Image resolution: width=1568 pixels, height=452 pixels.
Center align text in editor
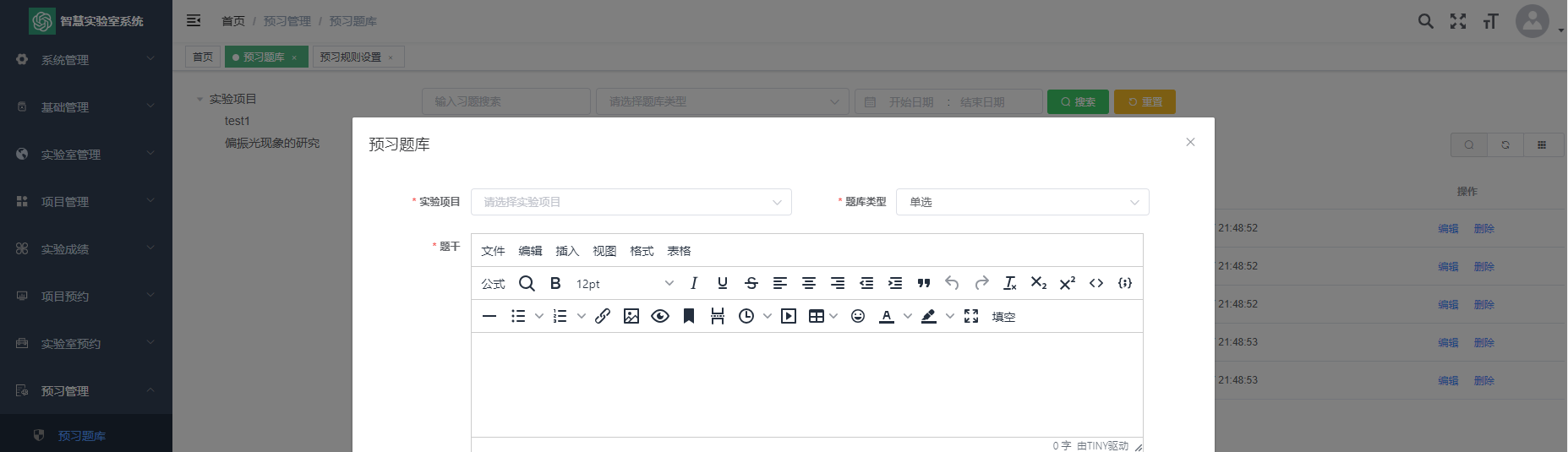[809, 283]
